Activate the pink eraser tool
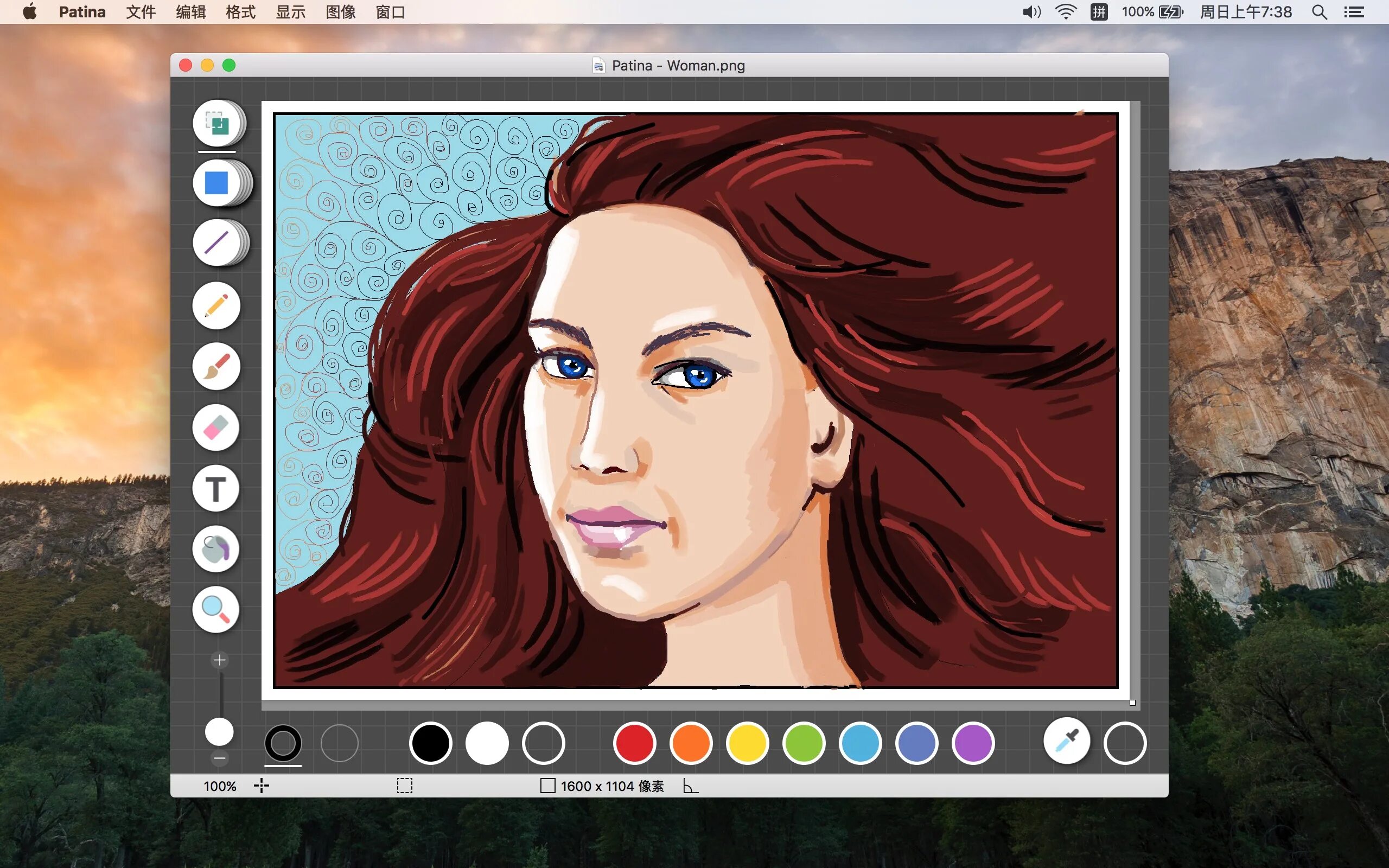Image resolution: width=1389 pixels, height=868 pixels. pyautogui.click(x=216, y=427)
